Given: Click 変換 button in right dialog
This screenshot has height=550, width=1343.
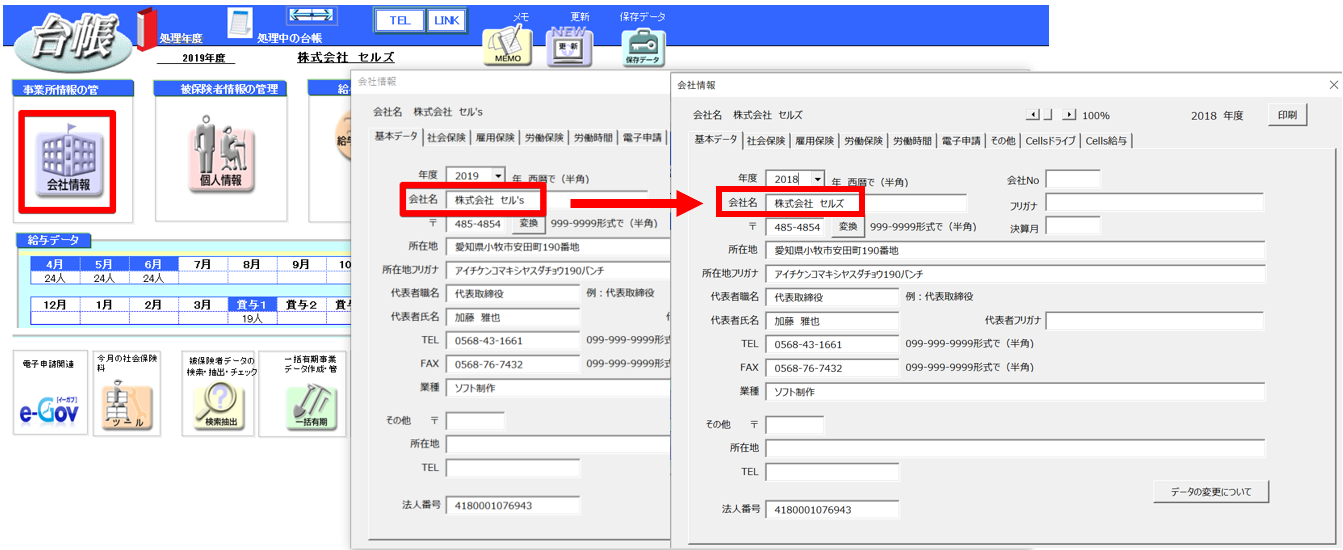Looking at the screenshot, I should coord(848,226).
